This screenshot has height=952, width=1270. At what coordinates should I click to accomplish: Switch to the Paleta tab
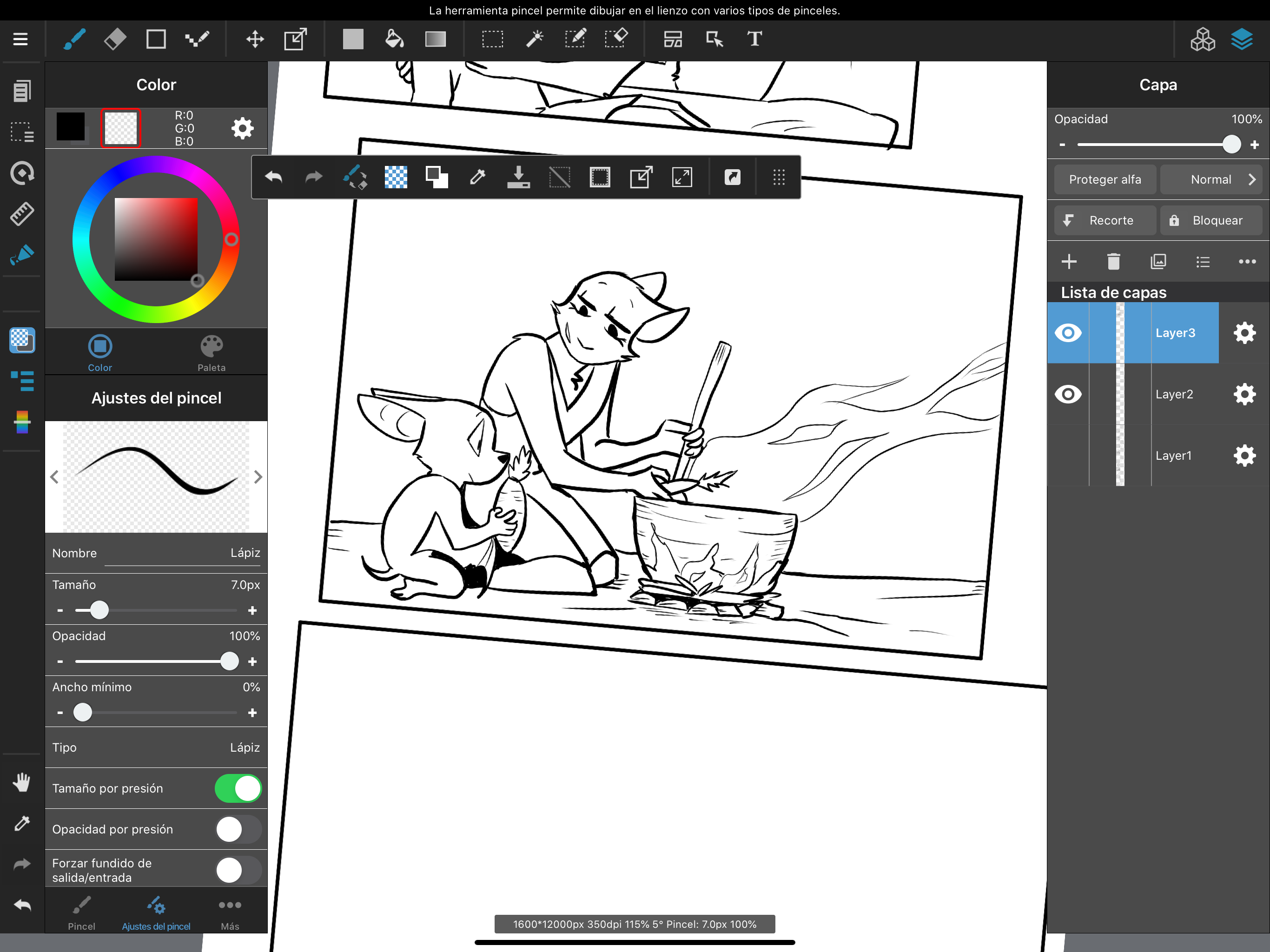[x=212, y=352]
